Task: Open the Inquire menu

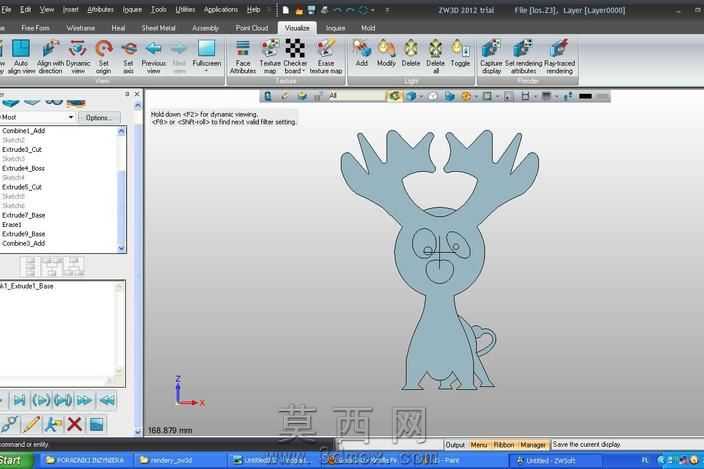Action: click(132, 9)
